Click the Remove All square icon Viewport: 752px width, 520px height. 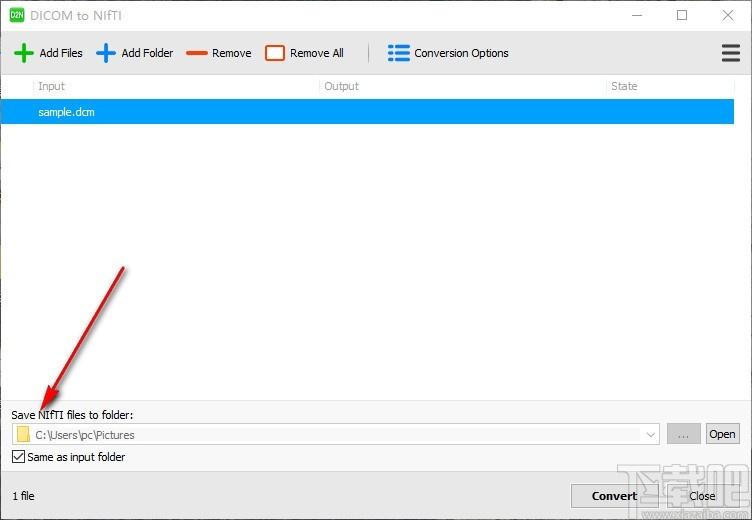click(x=275, y=53)
